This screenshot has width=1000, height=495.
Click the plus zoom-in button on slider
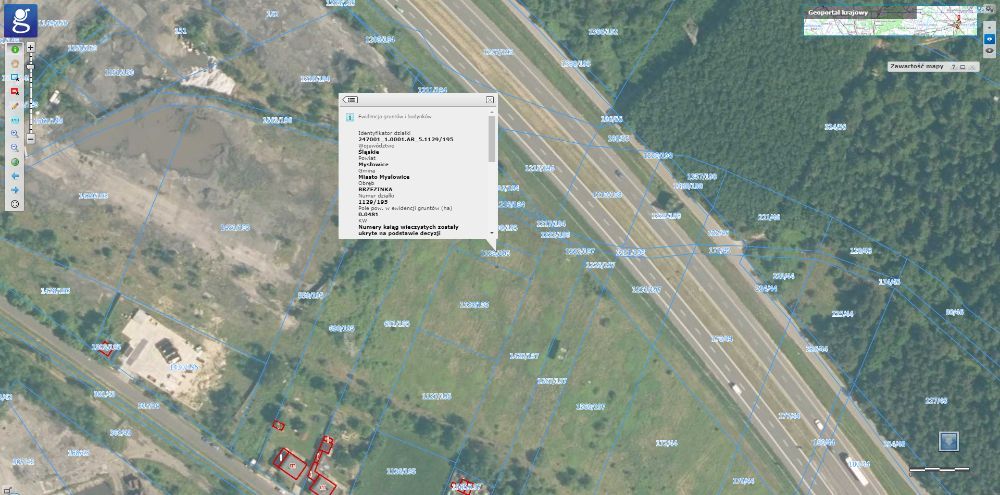click(31, 48)
